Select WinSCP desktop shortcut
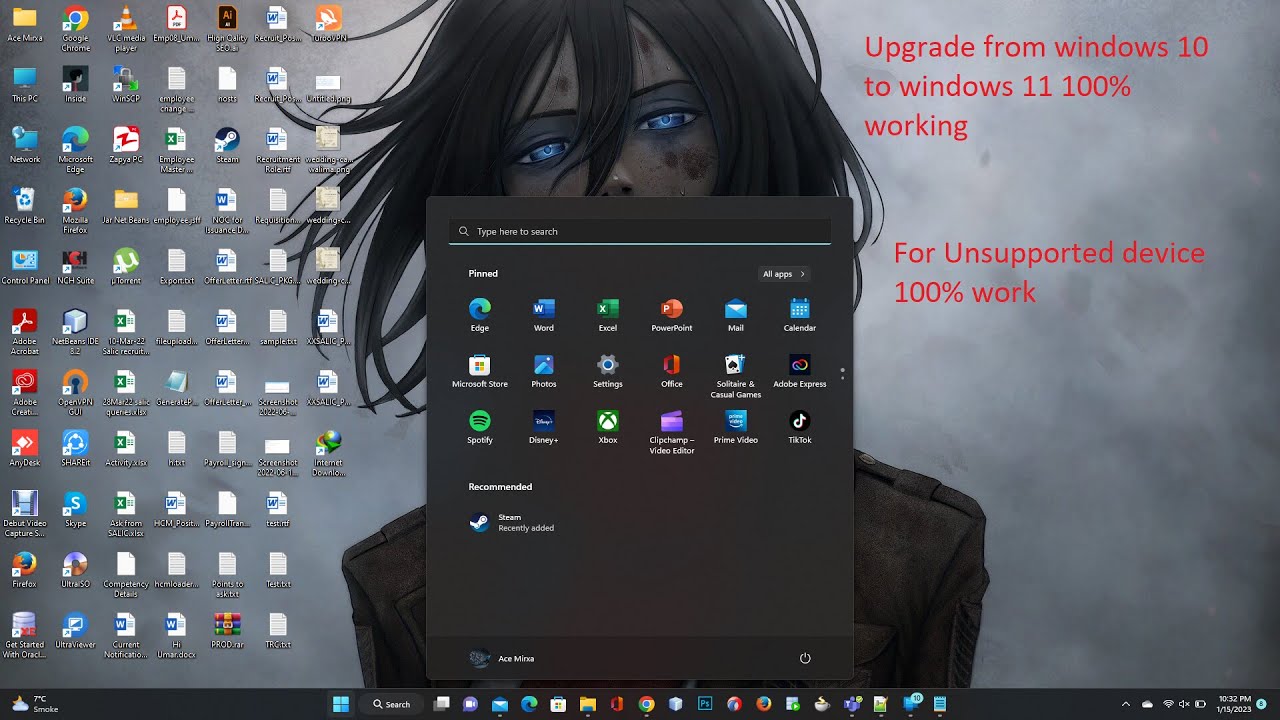Screen dimensions: 1280x720 click(126, 85)
